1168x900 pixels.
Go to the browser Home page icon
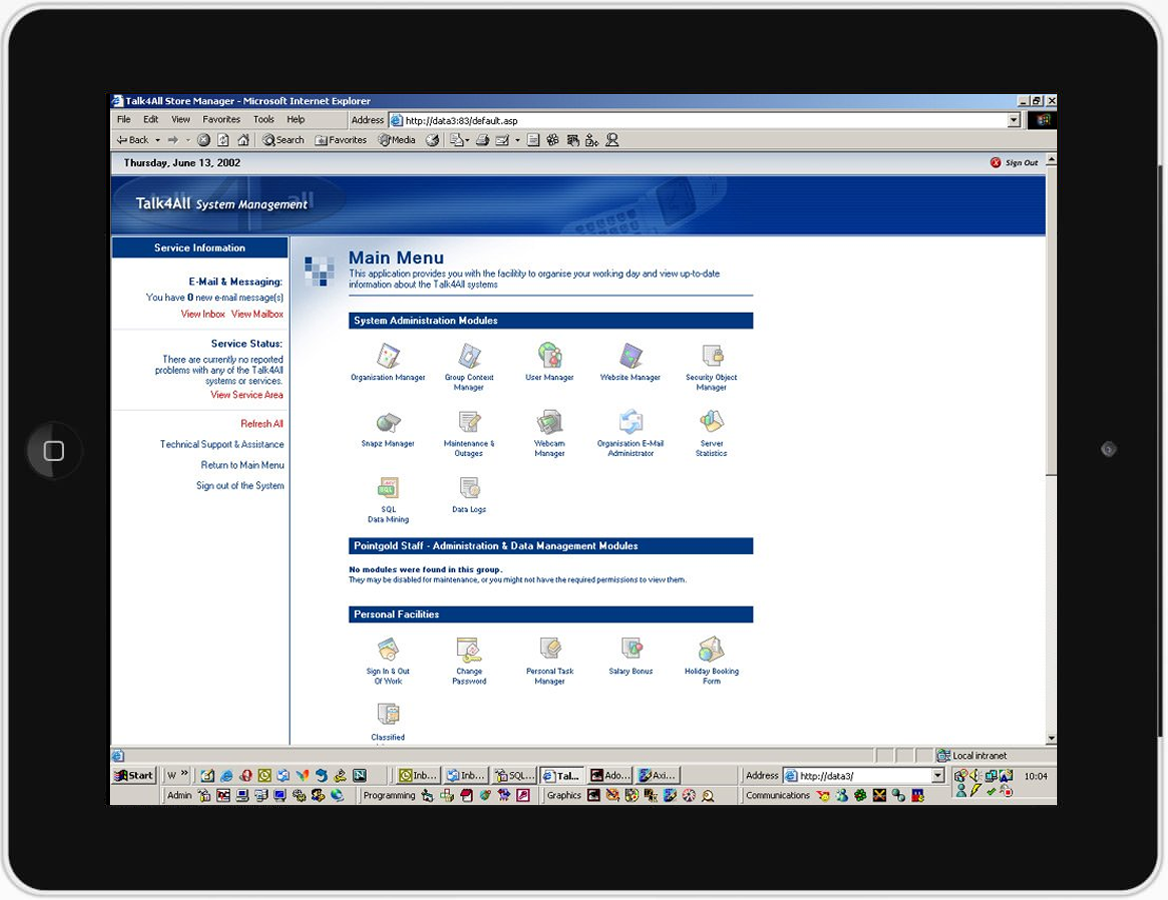click(x=243, y=140)
